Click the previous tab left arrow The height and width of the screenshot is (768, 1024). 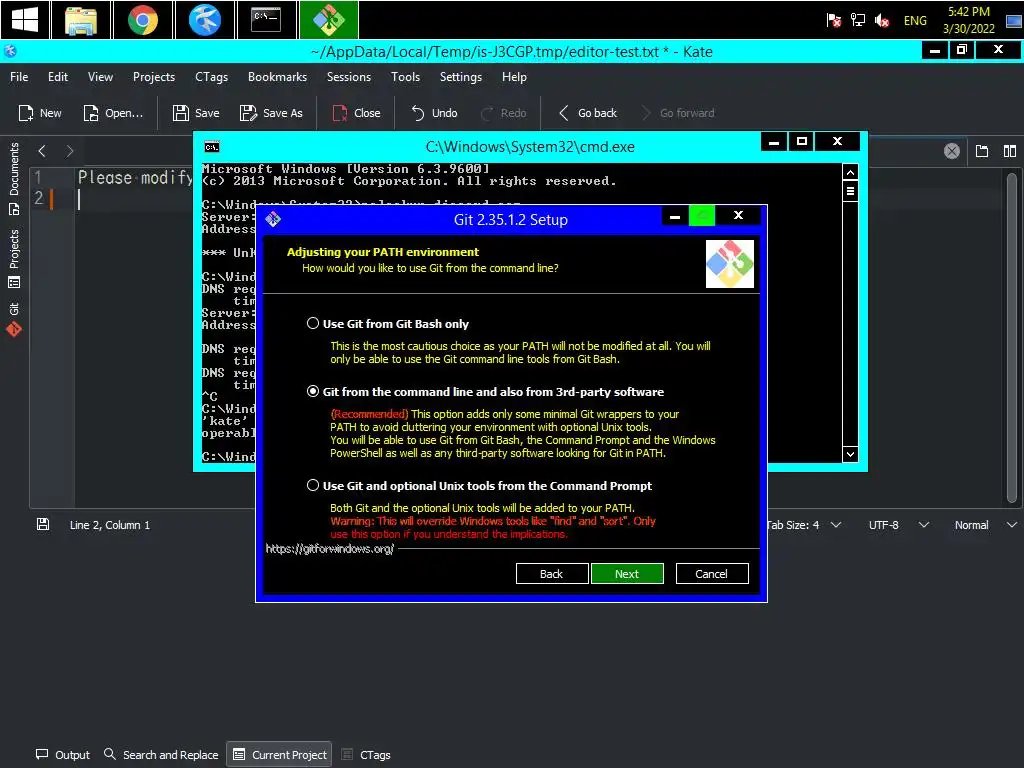pos(42,152)
